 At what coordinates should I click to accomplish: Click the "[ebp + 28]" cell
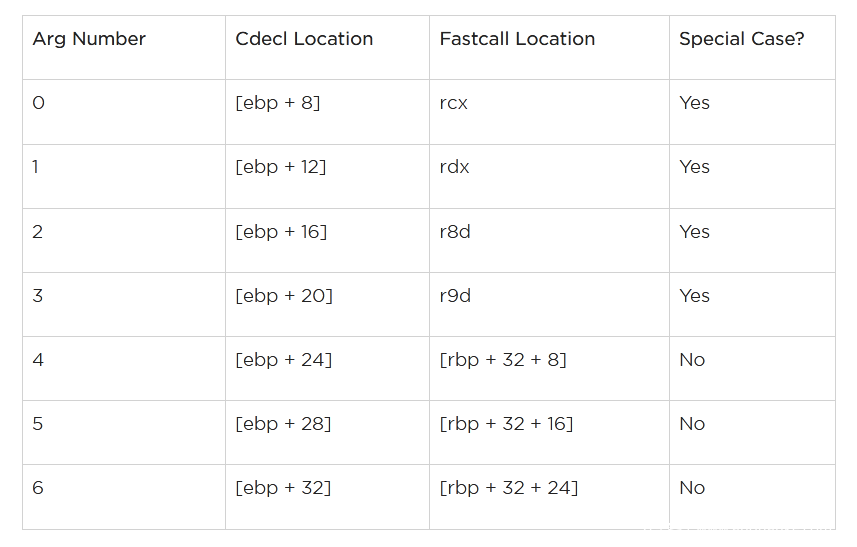[x=283, y=424]
